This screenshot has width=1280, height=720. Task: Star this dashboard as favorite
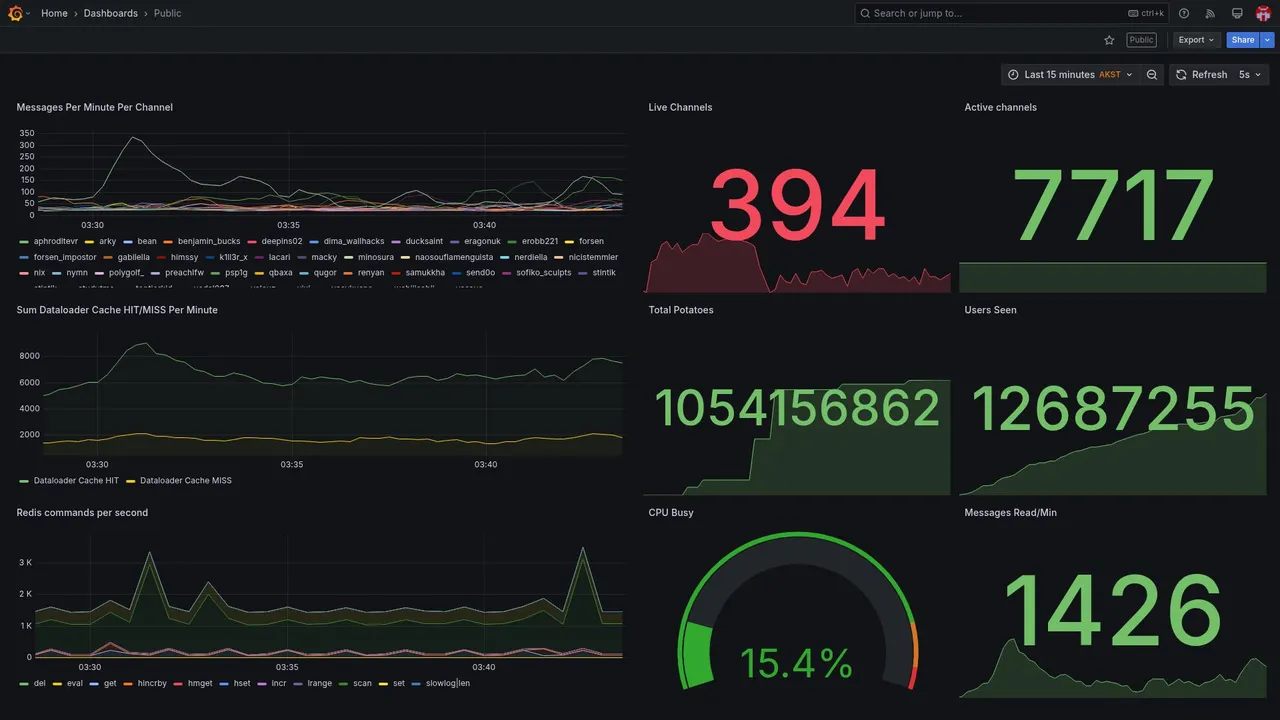point(1109,40)
